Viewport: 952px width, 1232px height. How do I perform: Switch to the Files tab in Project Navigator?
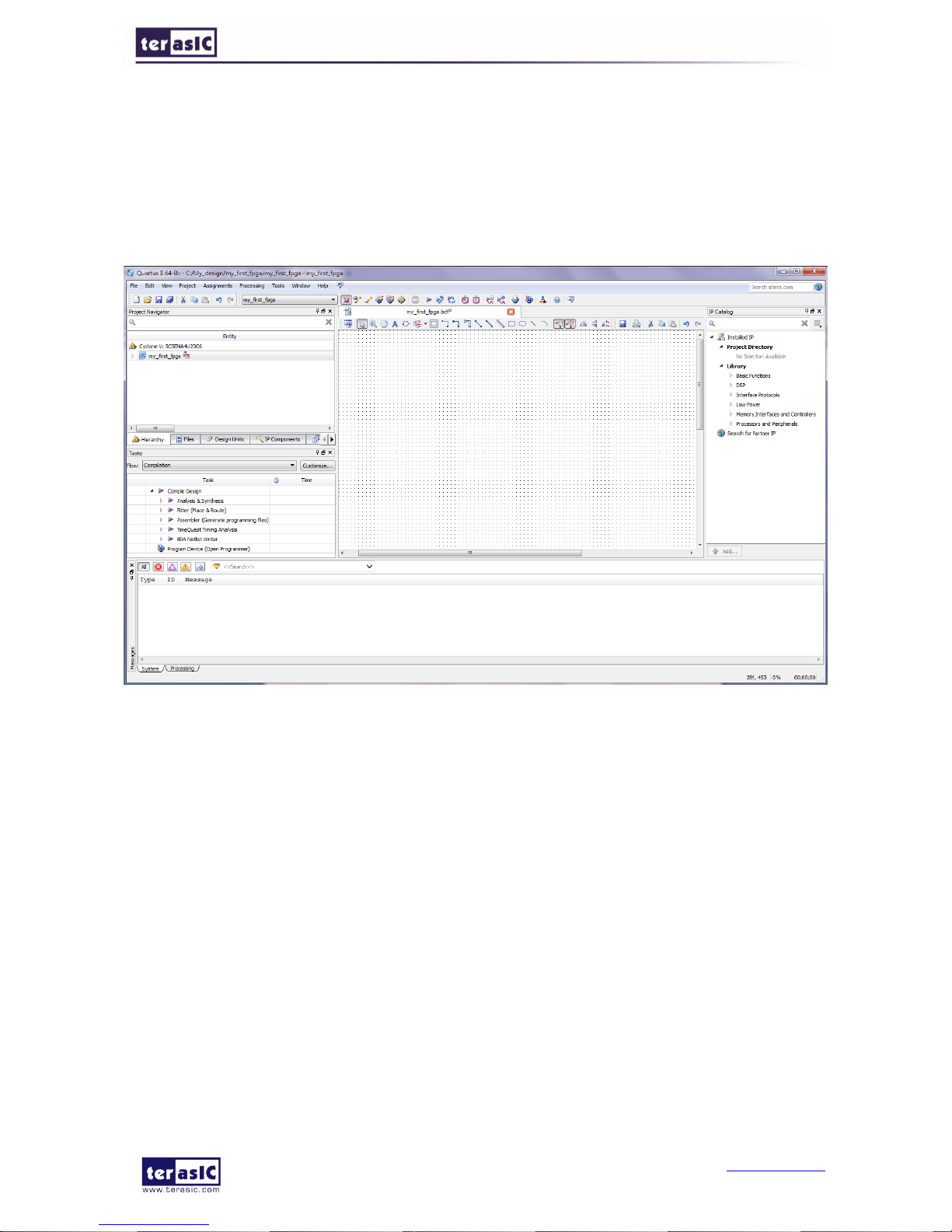tap(185, 439)
